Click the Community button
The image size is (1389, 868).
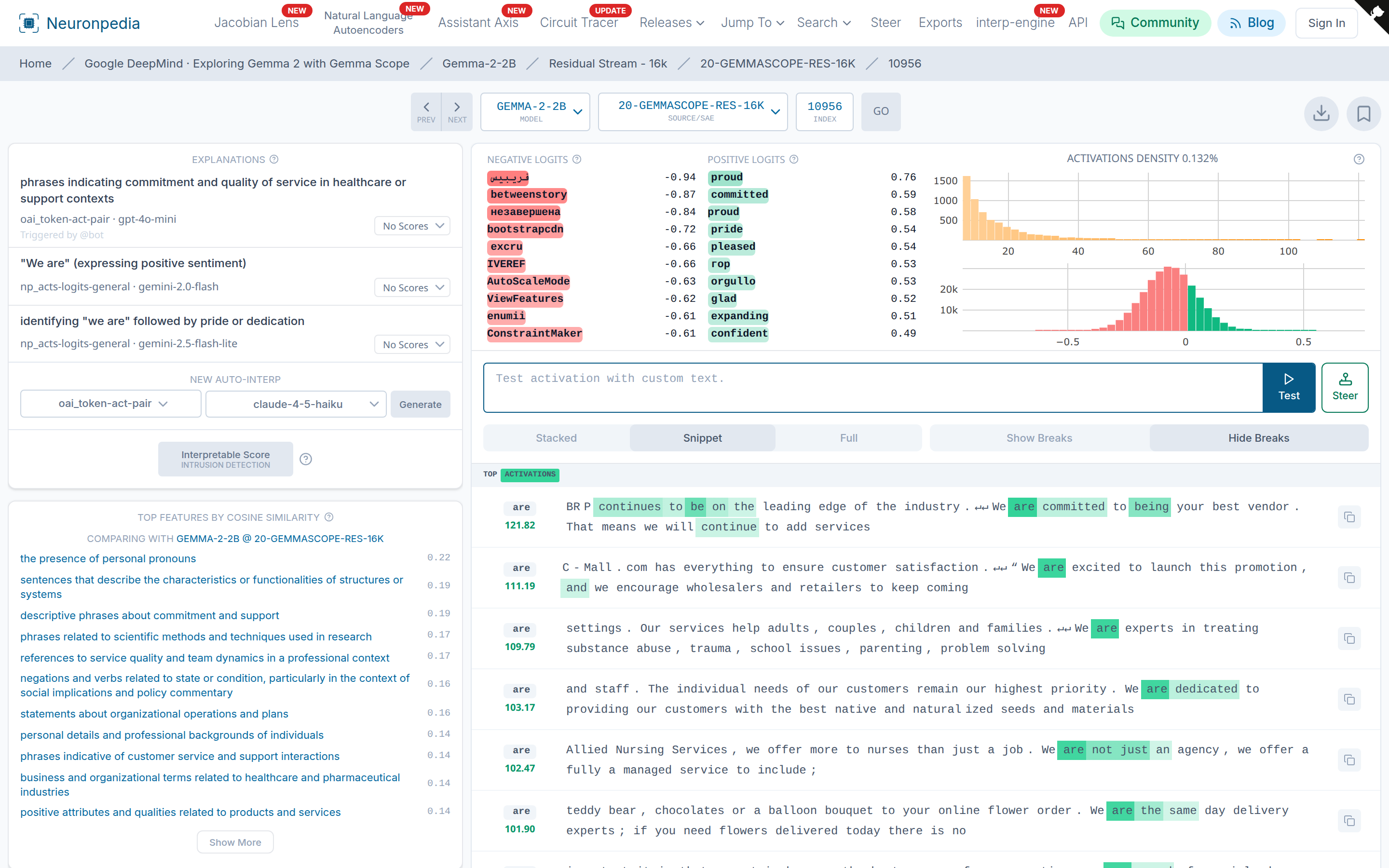1155,23
